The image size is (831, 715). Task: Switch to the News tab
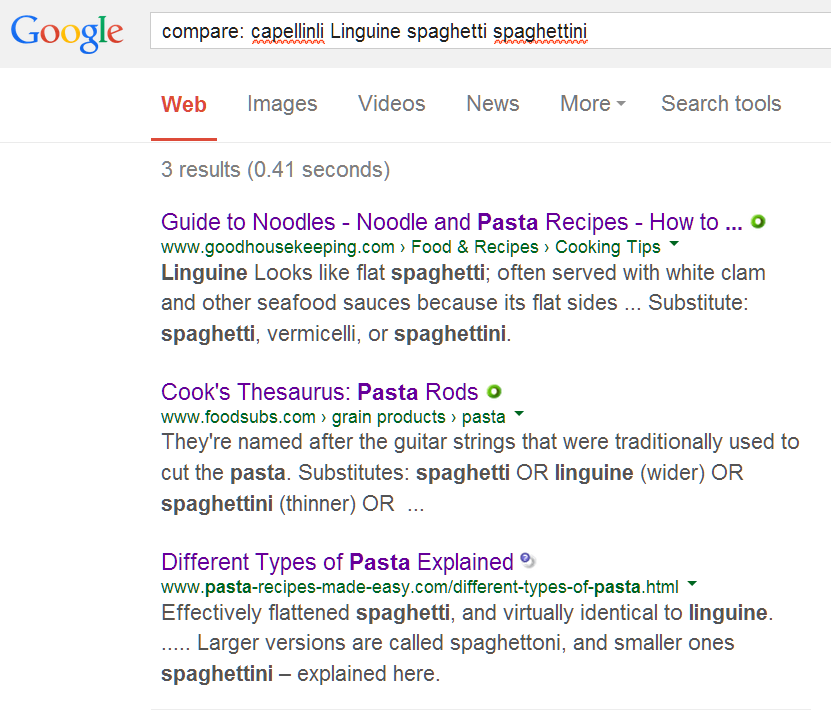(x=492, y=103)
